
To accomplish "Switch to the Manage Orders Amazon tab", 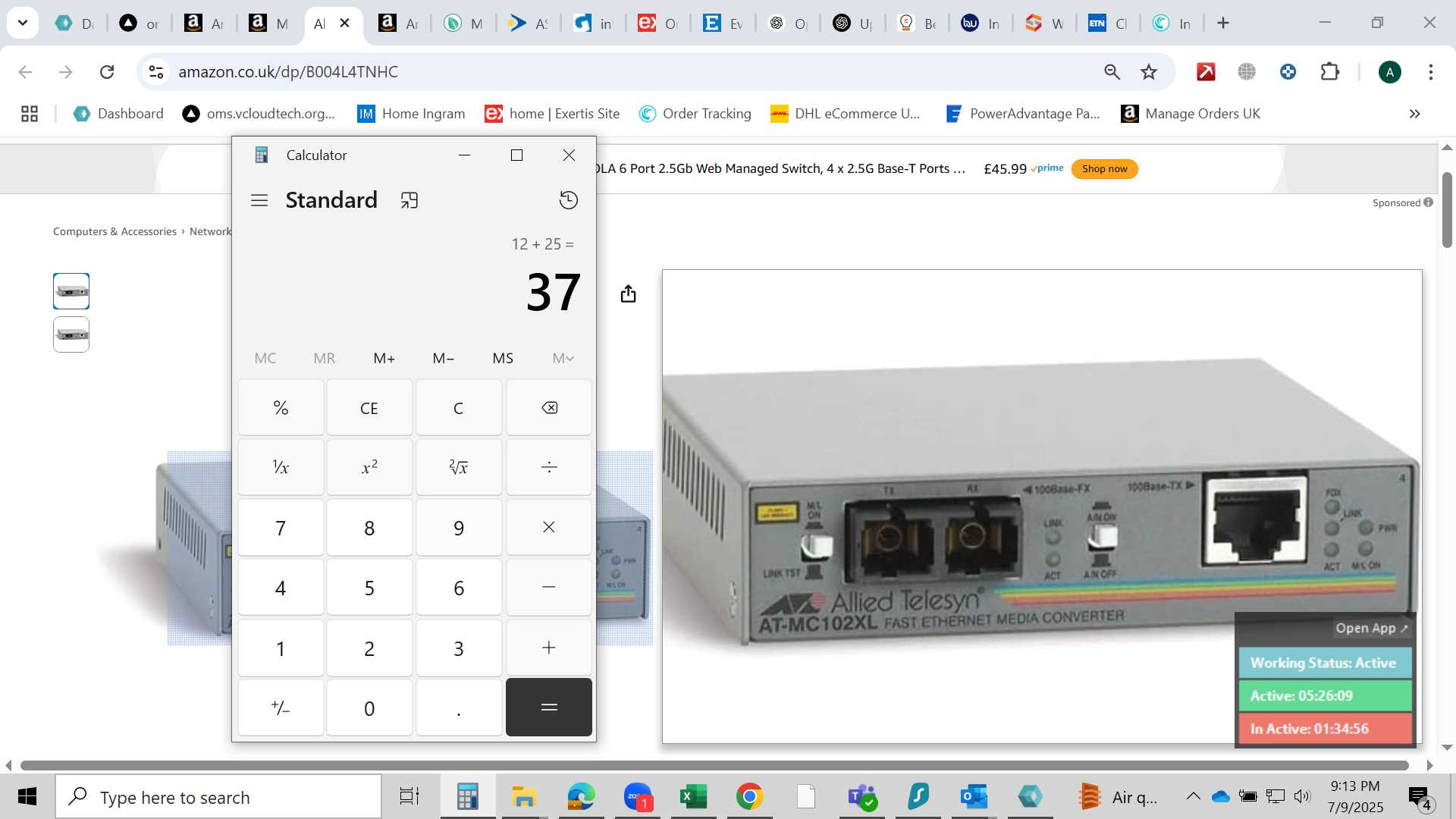I will (269, 24).
